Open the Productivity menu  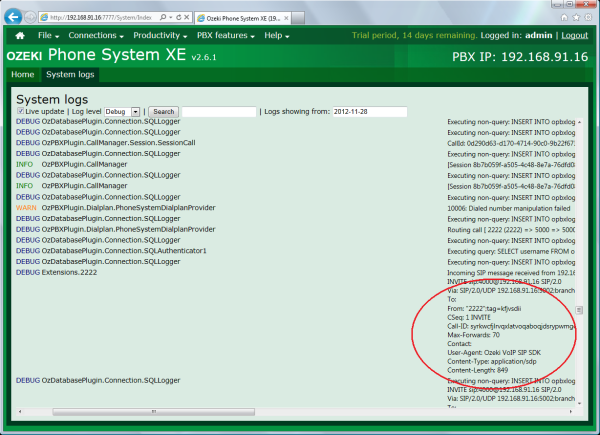click(160, 36)
